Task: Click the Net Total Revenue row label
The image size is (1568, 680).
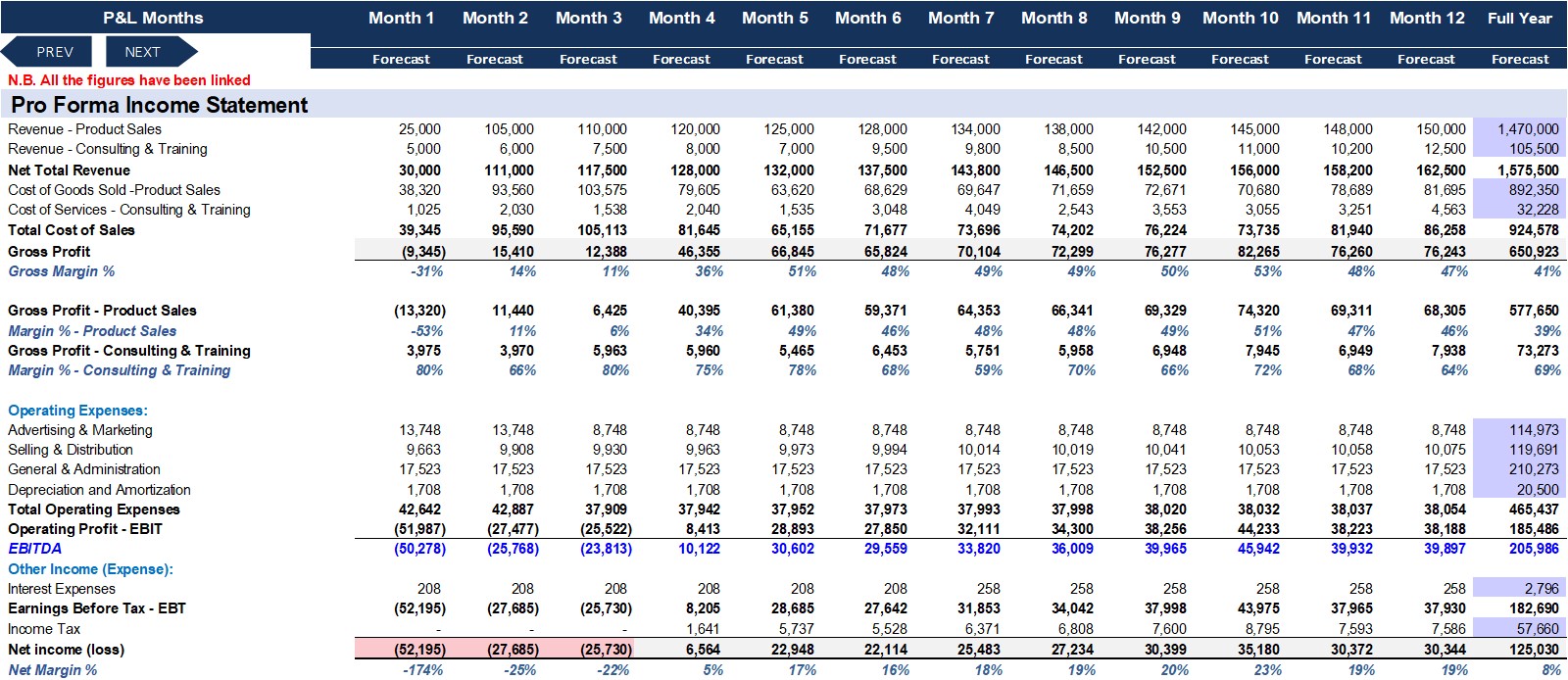Action: 69,170
